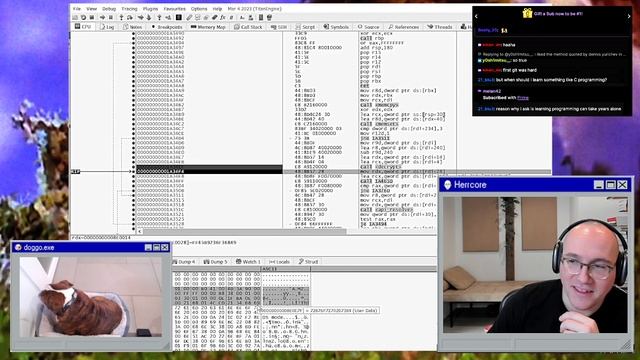Select the Dump 5 tab
Screen dimensions: 640x360
216,262
